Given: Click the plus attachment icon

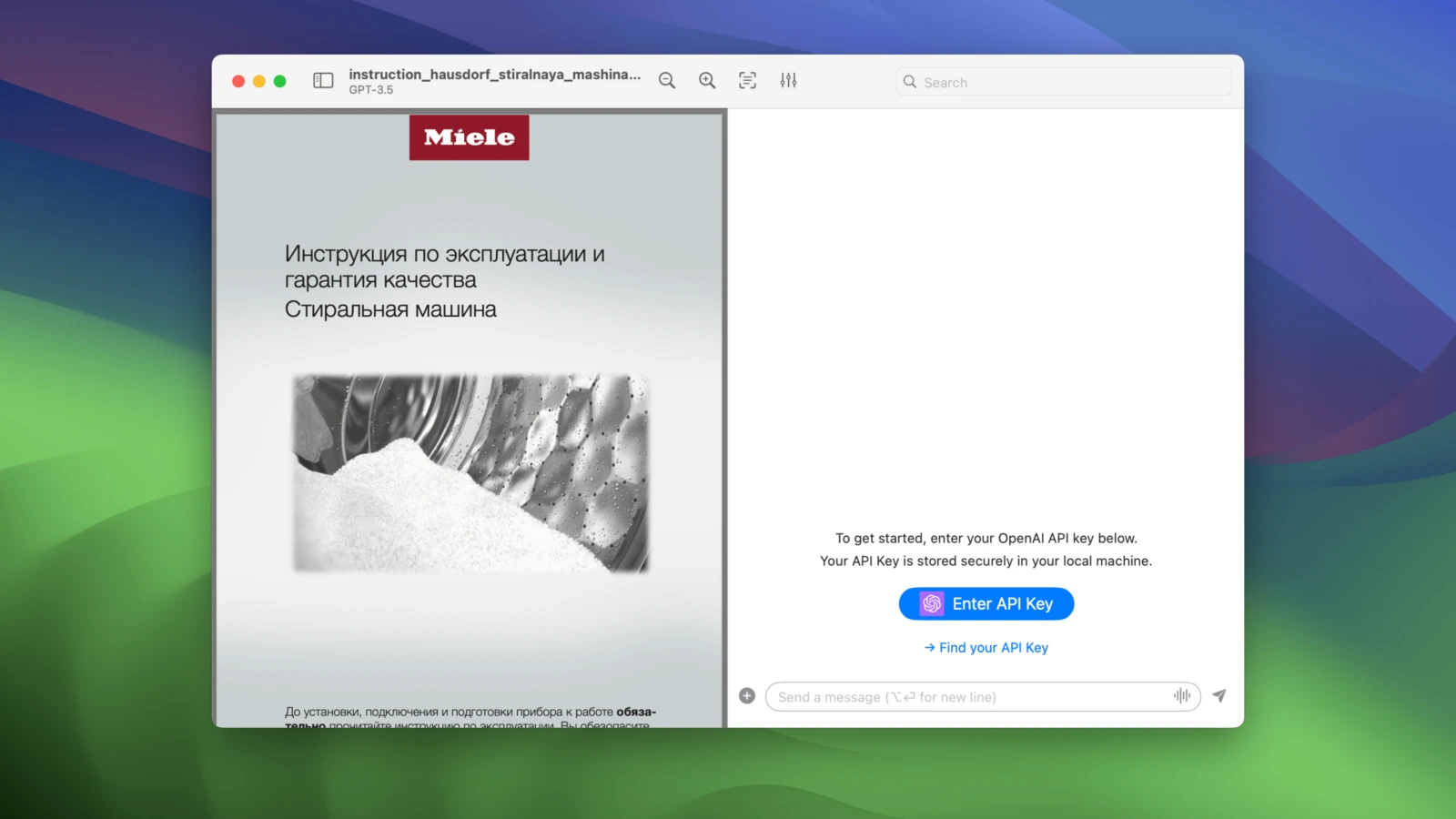Looking at the screenshot, I should click(747, 696).
